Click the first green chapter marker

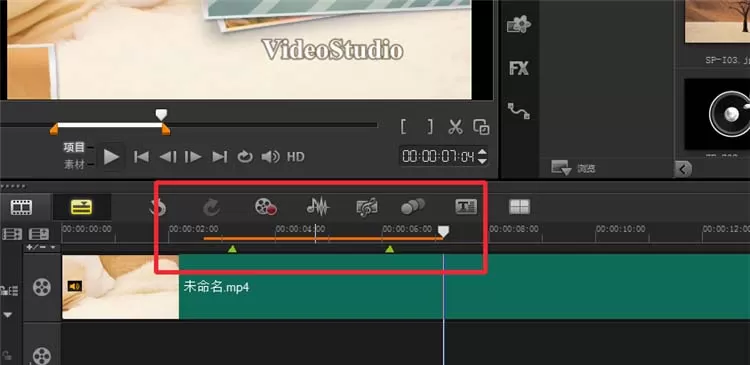coord(232,249)
